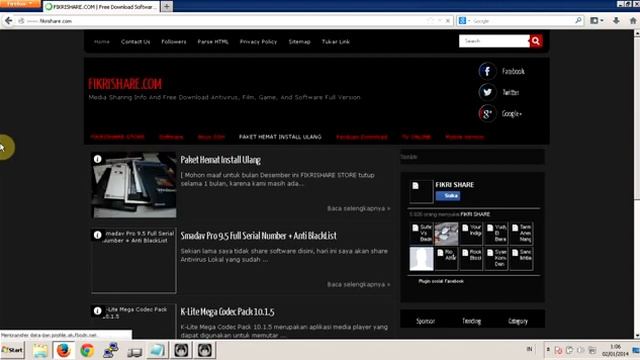
Task: Open Paket Hemat Install Ulang post title
Action: [220, 160]
